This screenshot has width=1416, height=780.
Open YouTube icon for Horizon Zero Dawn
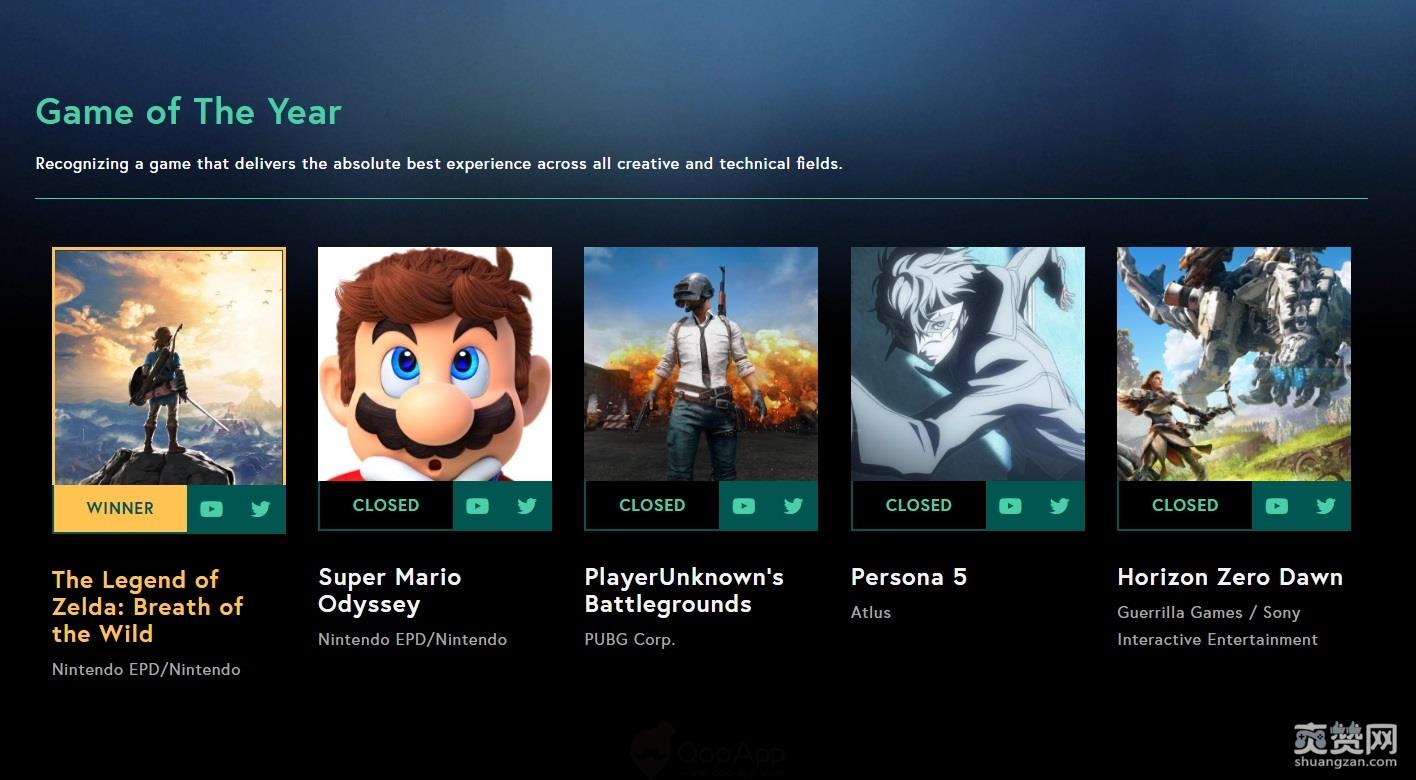pos(1276,506)
